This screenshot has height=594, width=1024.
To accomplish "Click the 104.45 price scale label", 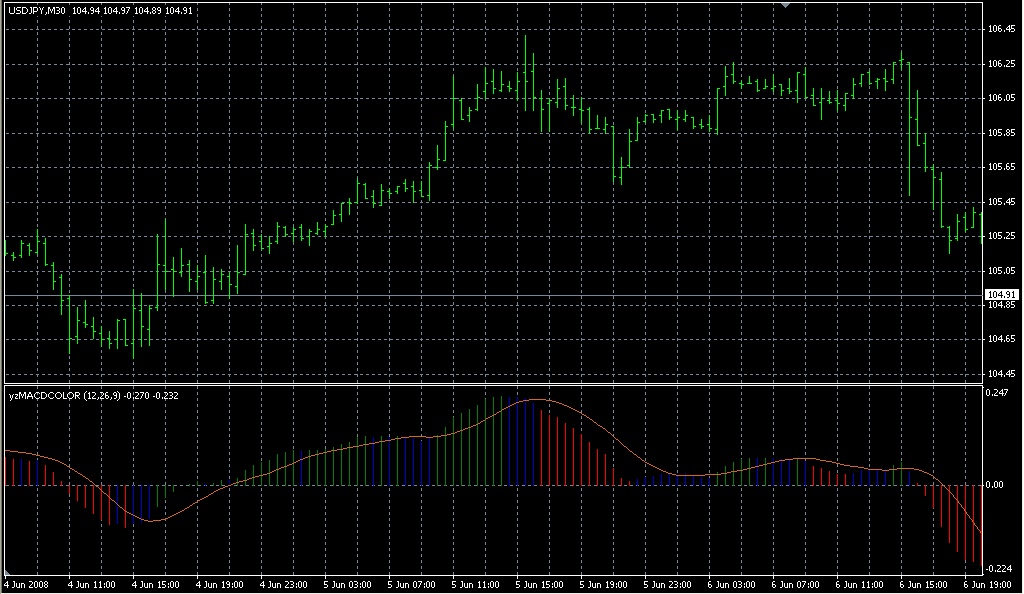I will point(1001,374).
